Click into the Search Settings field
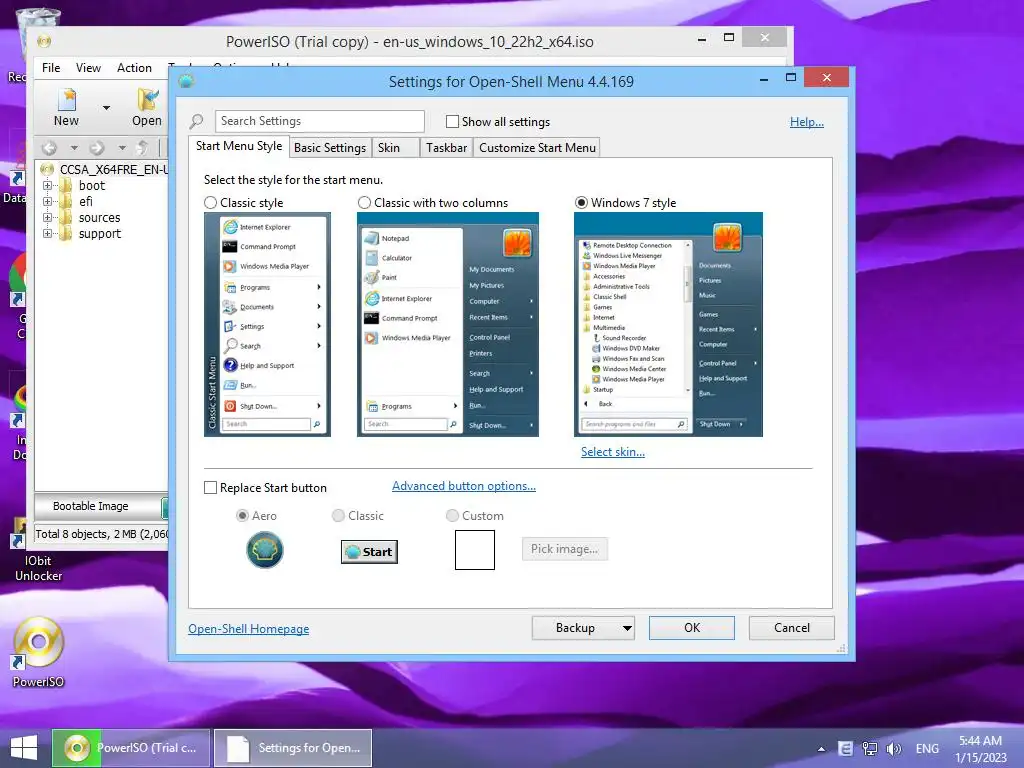1024x768 pixels. tap(319, 121)
